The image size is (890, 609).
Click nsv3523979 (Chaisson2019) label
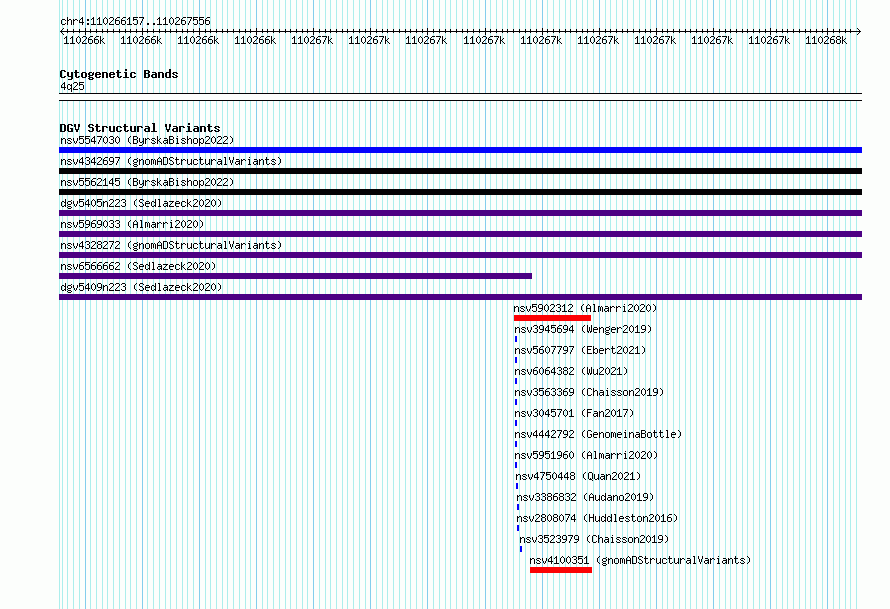tap(594, 539)
